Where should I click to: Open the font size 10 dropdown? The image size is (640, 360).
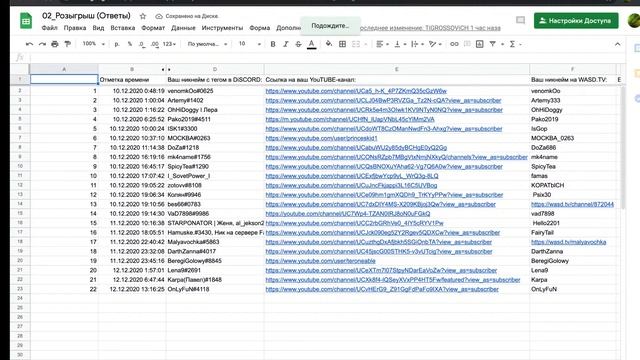coord(249,44)
